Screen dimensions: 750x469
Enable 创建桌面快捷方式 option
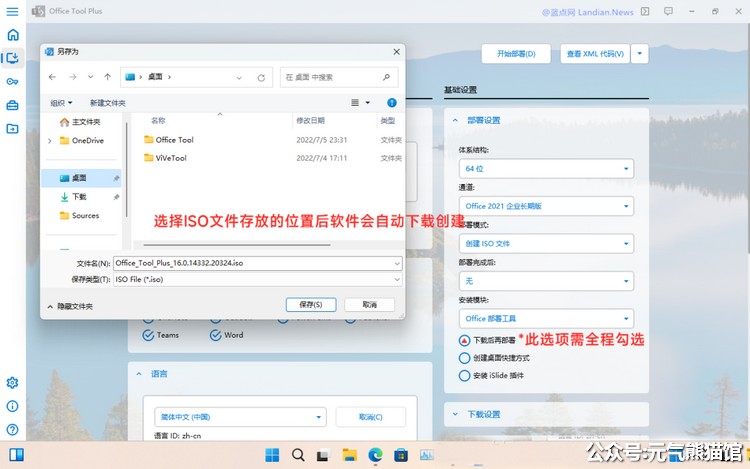464,358
